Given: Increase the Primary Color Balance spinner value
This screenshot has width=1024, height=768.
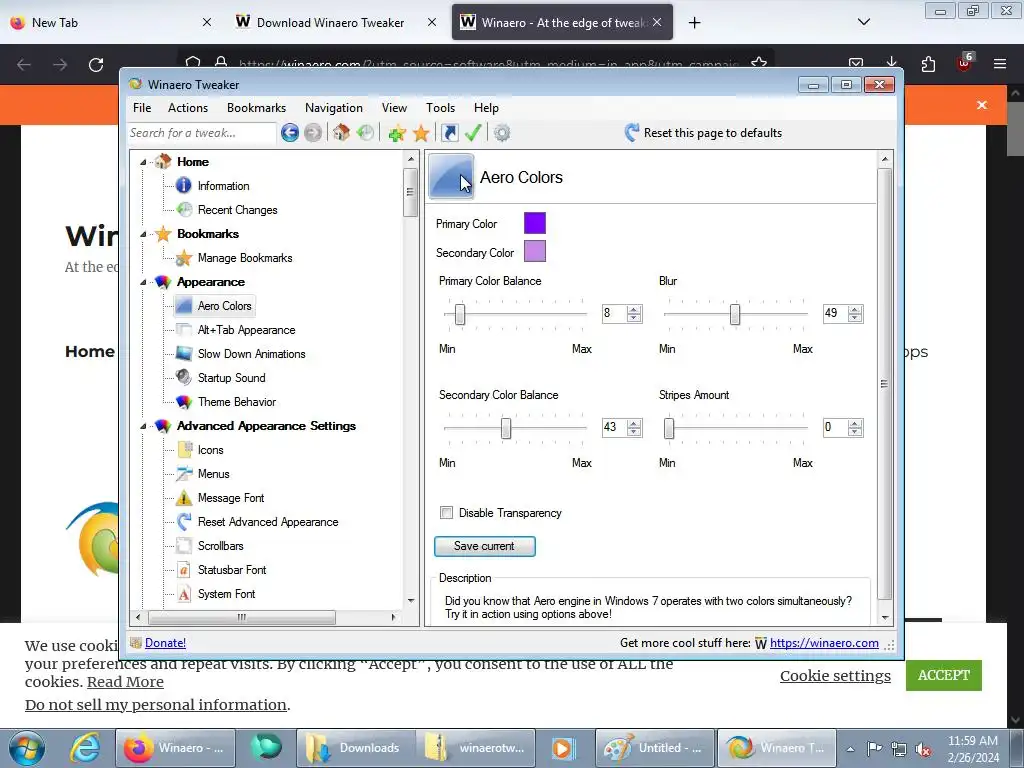Looking at the screenshot, I should [x=633, y=310].
